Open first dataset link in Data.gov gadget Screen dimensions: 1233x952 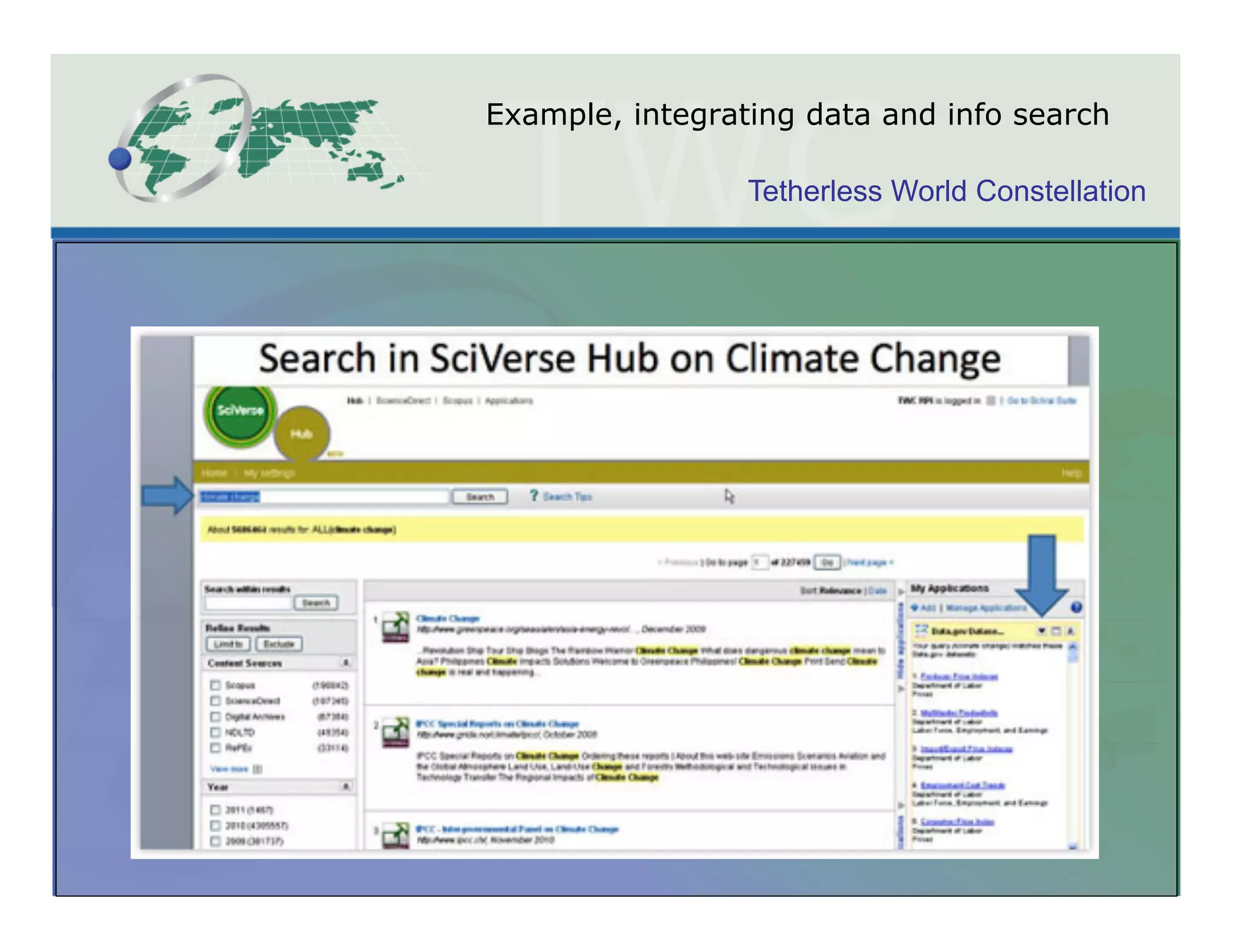pos(959,676)
